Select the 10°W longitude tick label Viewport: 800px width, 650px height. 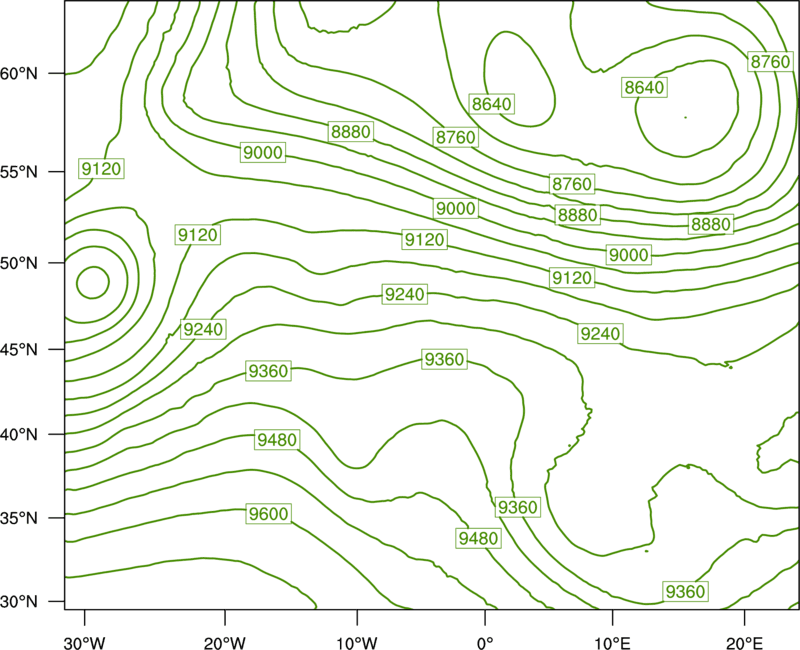356,642
